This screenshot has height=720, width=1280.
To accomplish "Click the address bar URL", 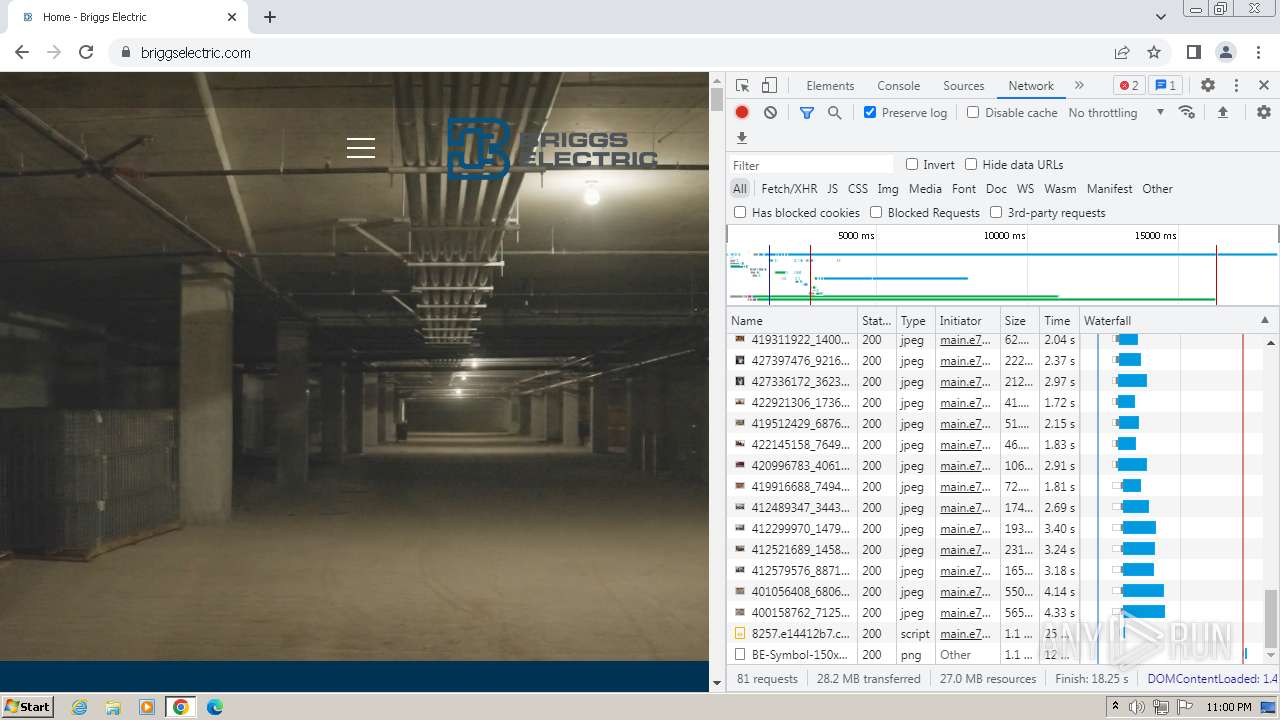I will pos(196,53).
